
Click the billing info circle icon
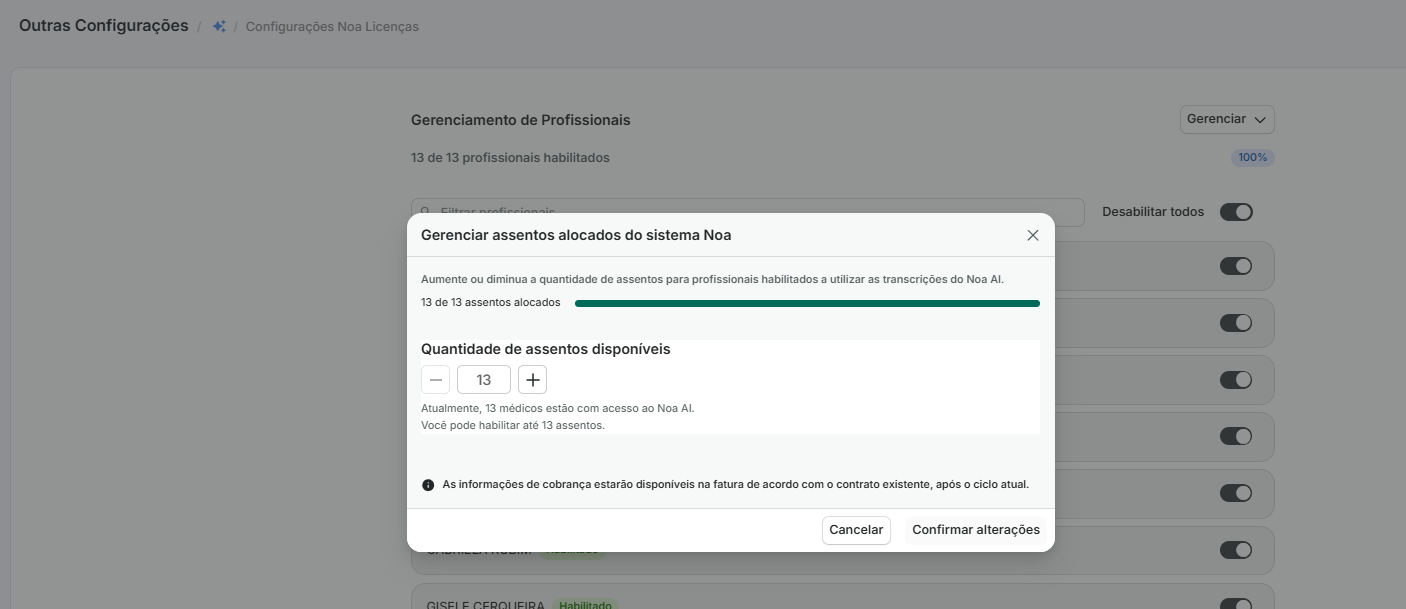click(x=428, y=485)
